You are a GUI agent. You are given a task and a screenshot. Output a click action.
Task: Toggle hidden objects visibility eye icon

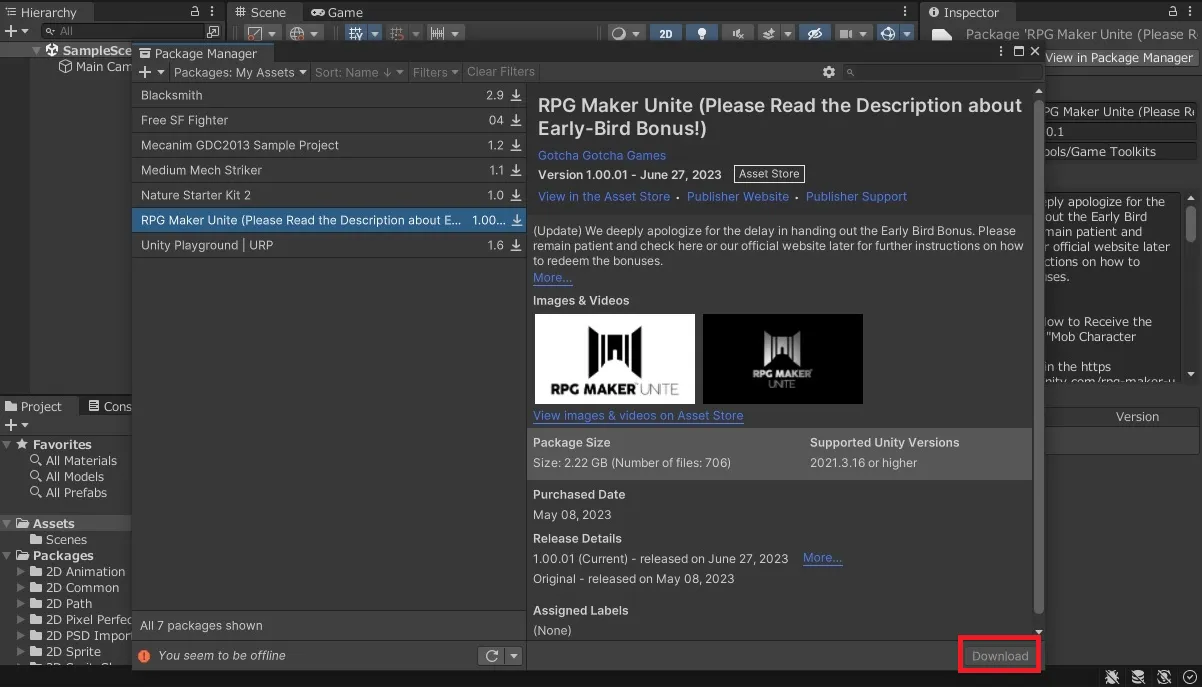pyautogui.click(x=814, y=33)
